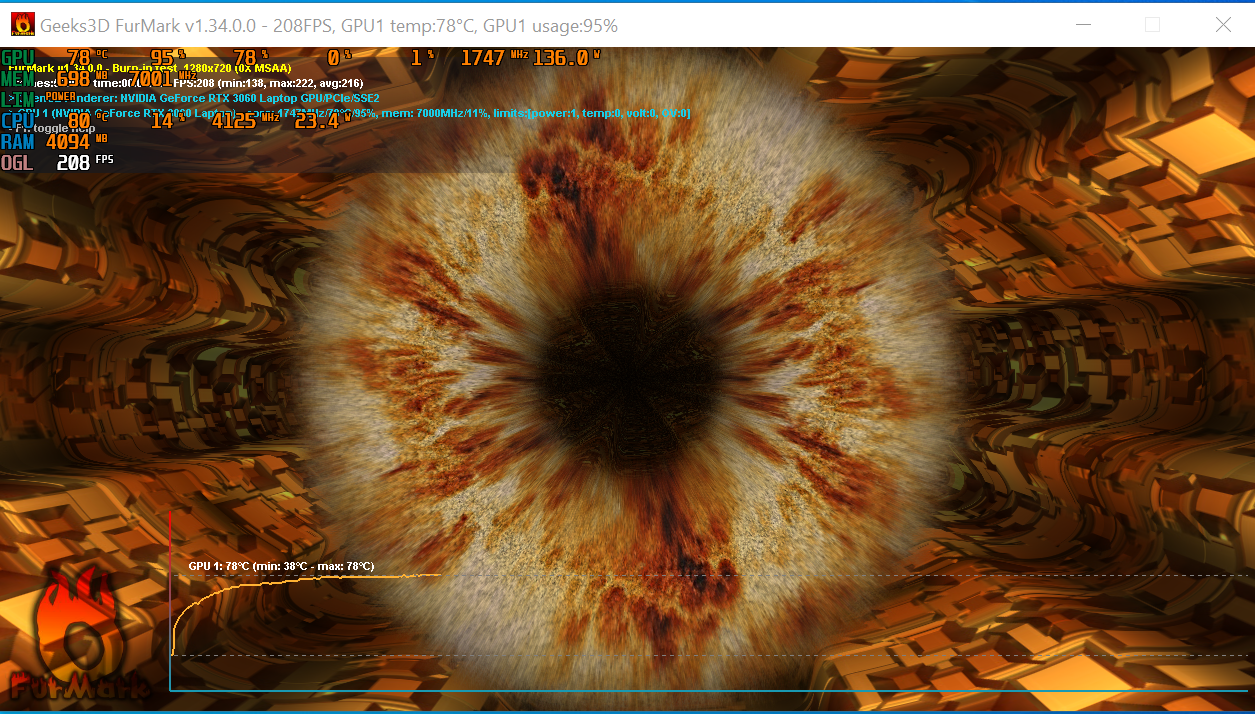Click the "4125 MHz" CPU clock value

(246, 121)
